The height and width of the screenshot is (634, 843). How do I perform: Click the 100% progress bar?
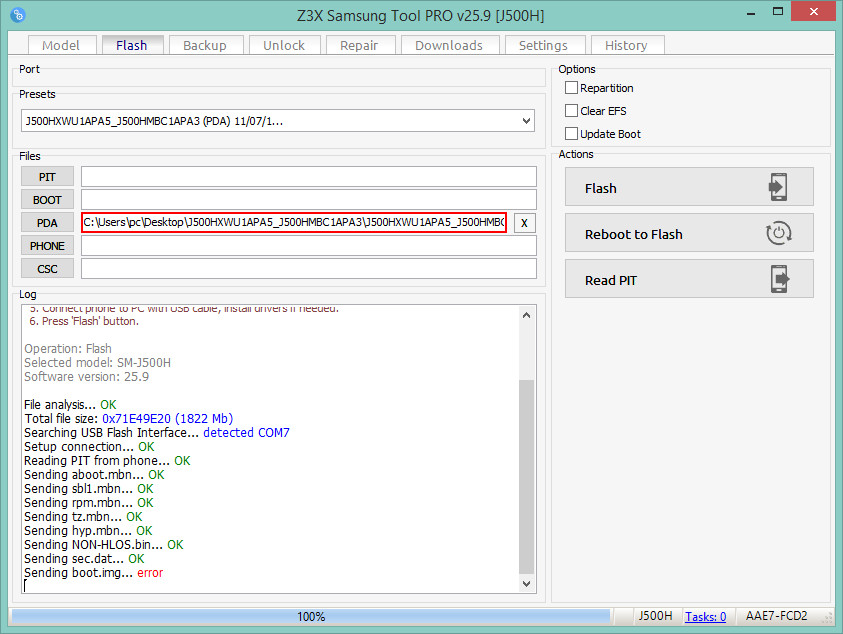point(311,616)
